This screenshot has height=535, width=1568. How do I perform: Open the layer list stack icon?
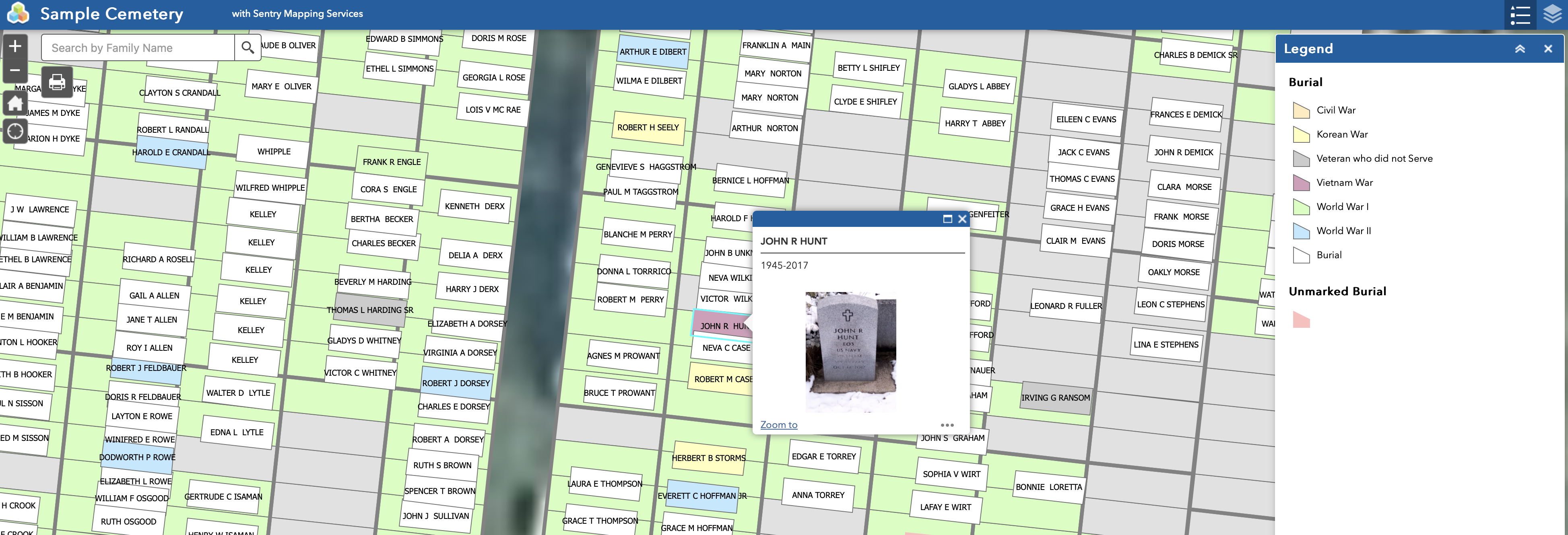pyautogui.click(x=1552, y=14)
